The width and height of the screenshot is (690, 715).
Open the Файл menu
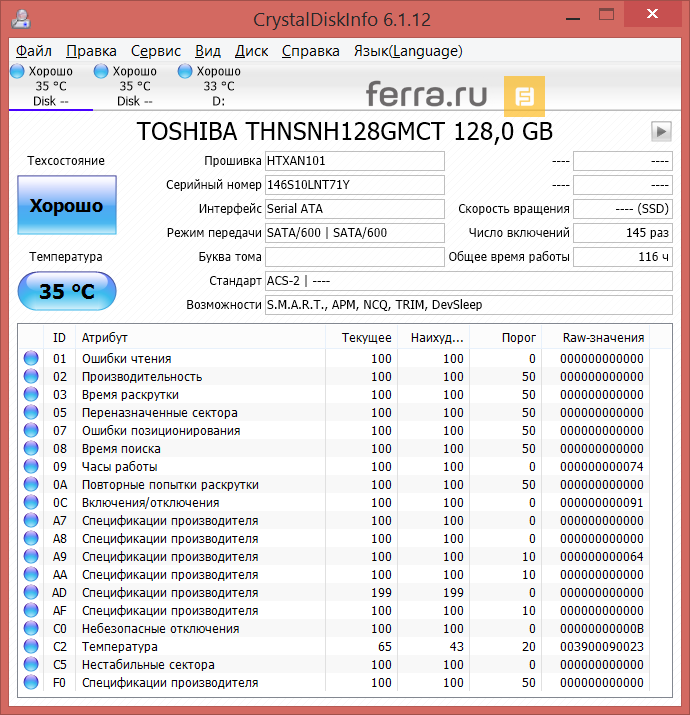[x=34, y=51]
